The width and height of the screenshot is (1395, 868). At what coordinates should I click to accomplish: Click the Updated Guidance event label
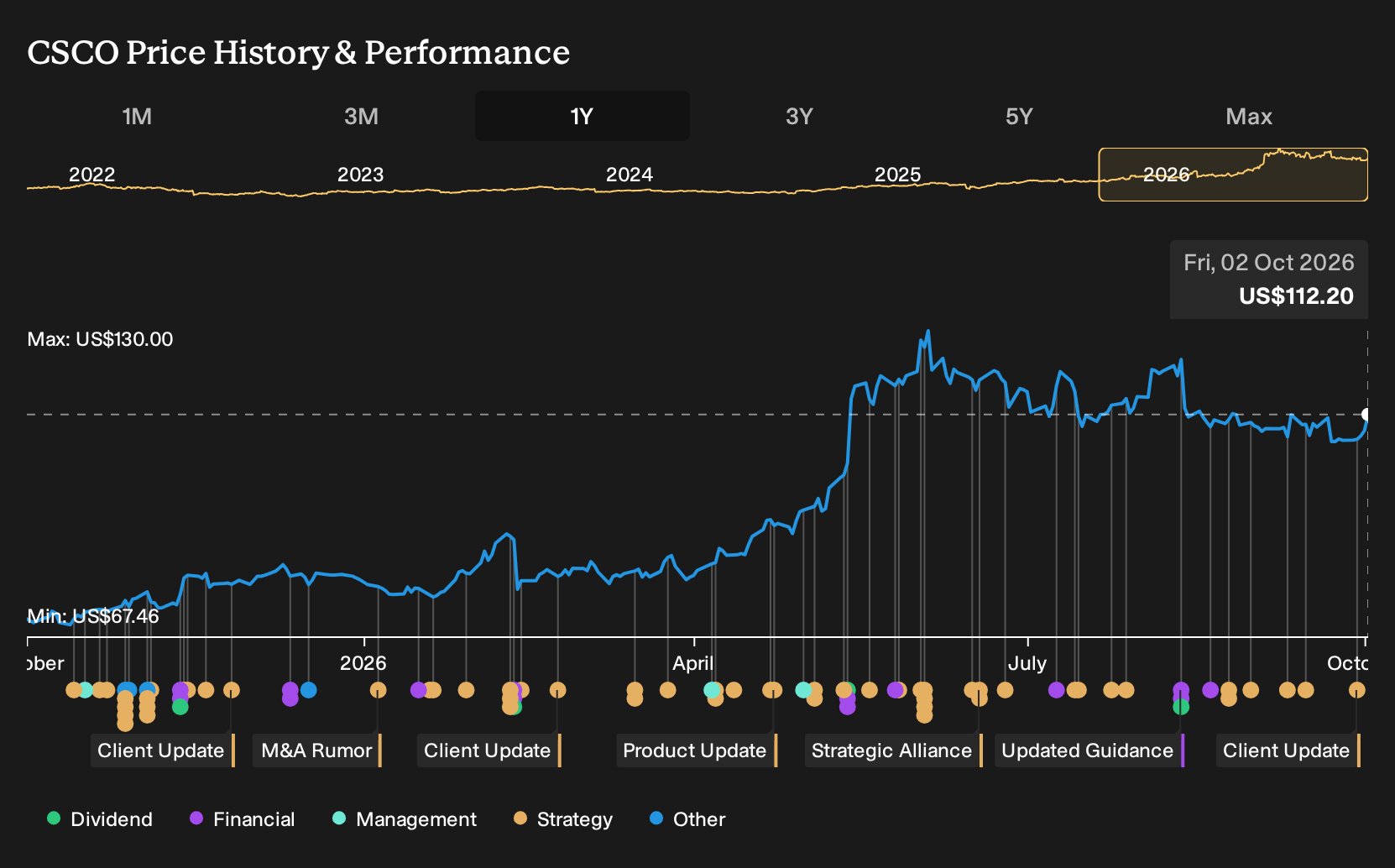point(1089,750)
